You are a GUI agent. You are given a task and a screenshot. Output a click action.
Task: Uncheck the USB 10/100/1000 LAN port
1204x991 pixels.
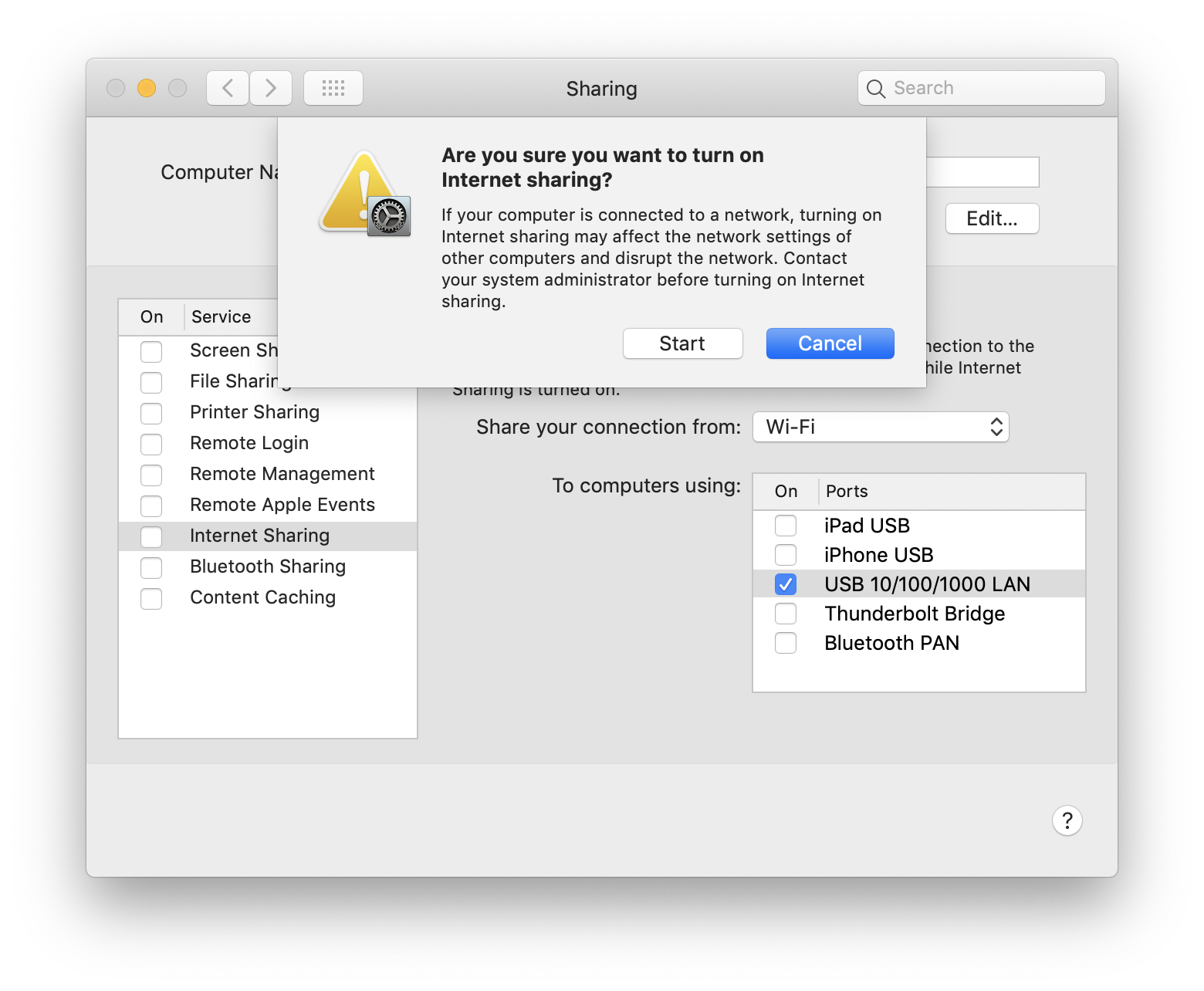[x=786, y=584]
